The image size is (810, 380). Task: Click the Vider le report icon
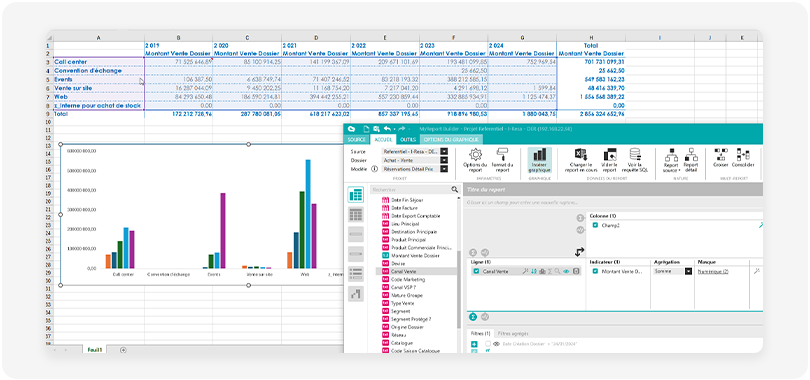pyautogui.click(x=610, y=154)
